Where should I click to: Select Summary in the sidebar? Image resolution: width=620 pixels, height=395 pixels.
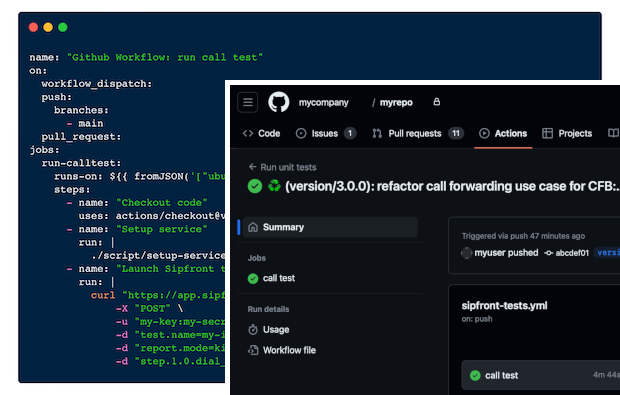pos(330,227)
